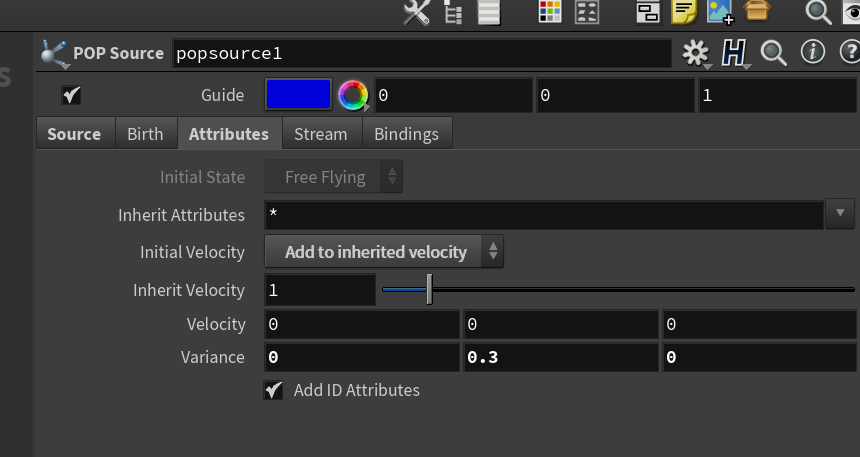Switch to the Birth tab

click(x=145, y=134)
